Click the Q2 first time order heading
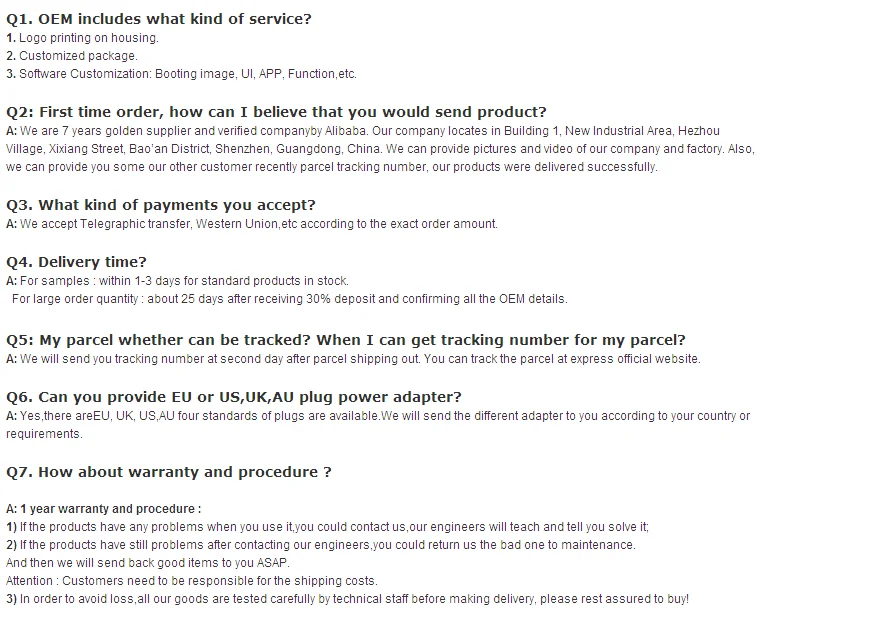 click(x=276, y=112)
